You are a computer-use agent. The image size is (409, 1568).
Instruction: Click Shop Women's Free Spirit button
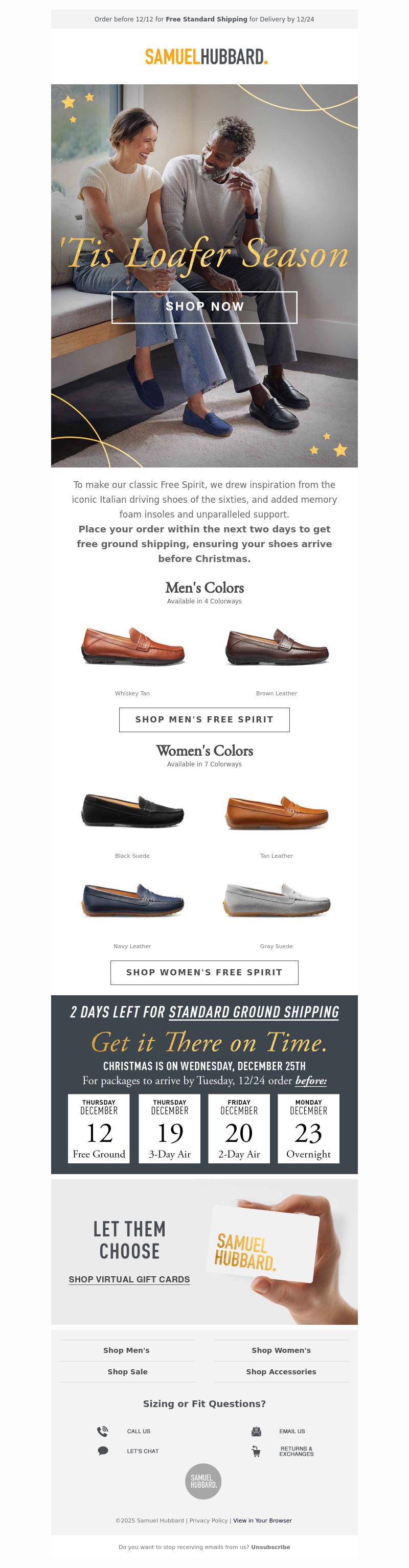[204, 971]
